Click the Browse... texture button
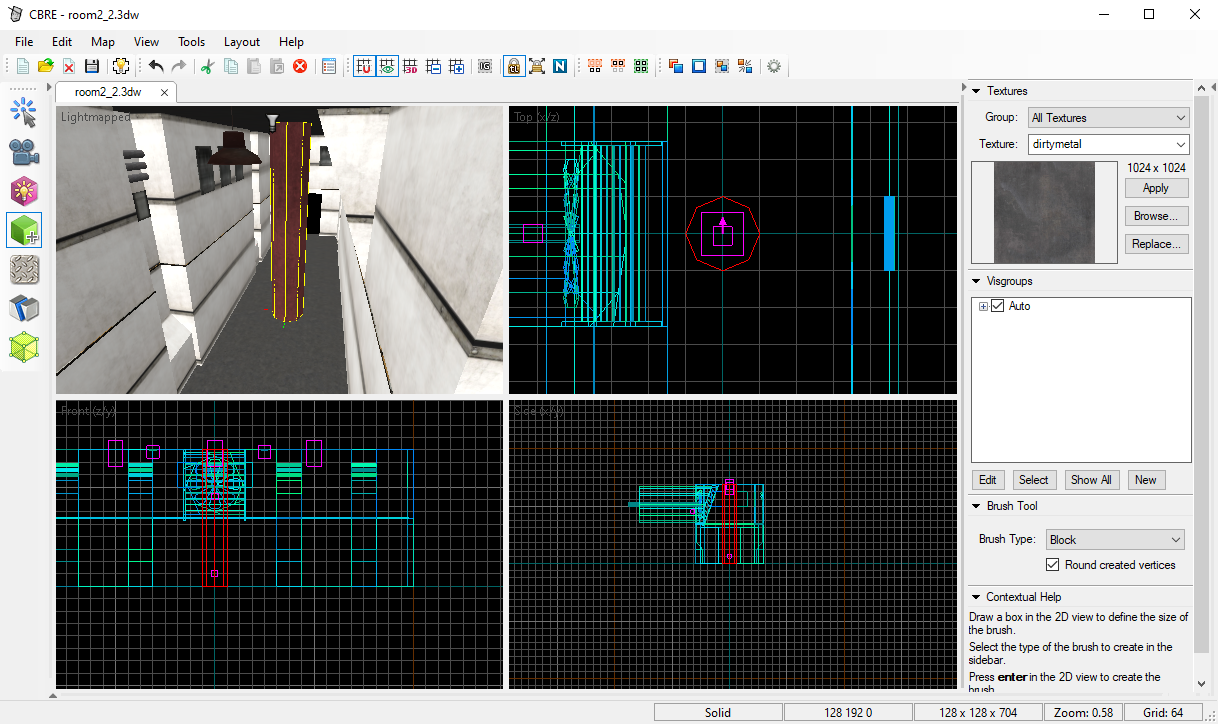1218x724 pixels. (x=1156, y=216)
